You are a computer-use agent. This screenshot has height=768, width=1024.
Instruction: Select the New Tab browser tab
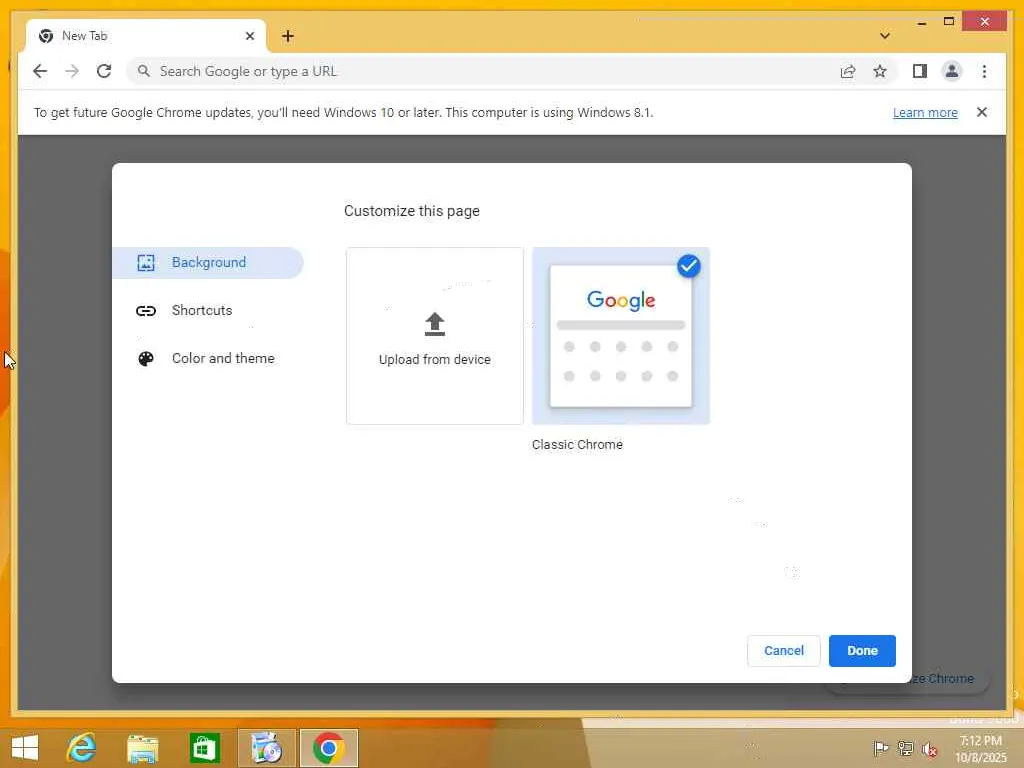pos(146,36)
